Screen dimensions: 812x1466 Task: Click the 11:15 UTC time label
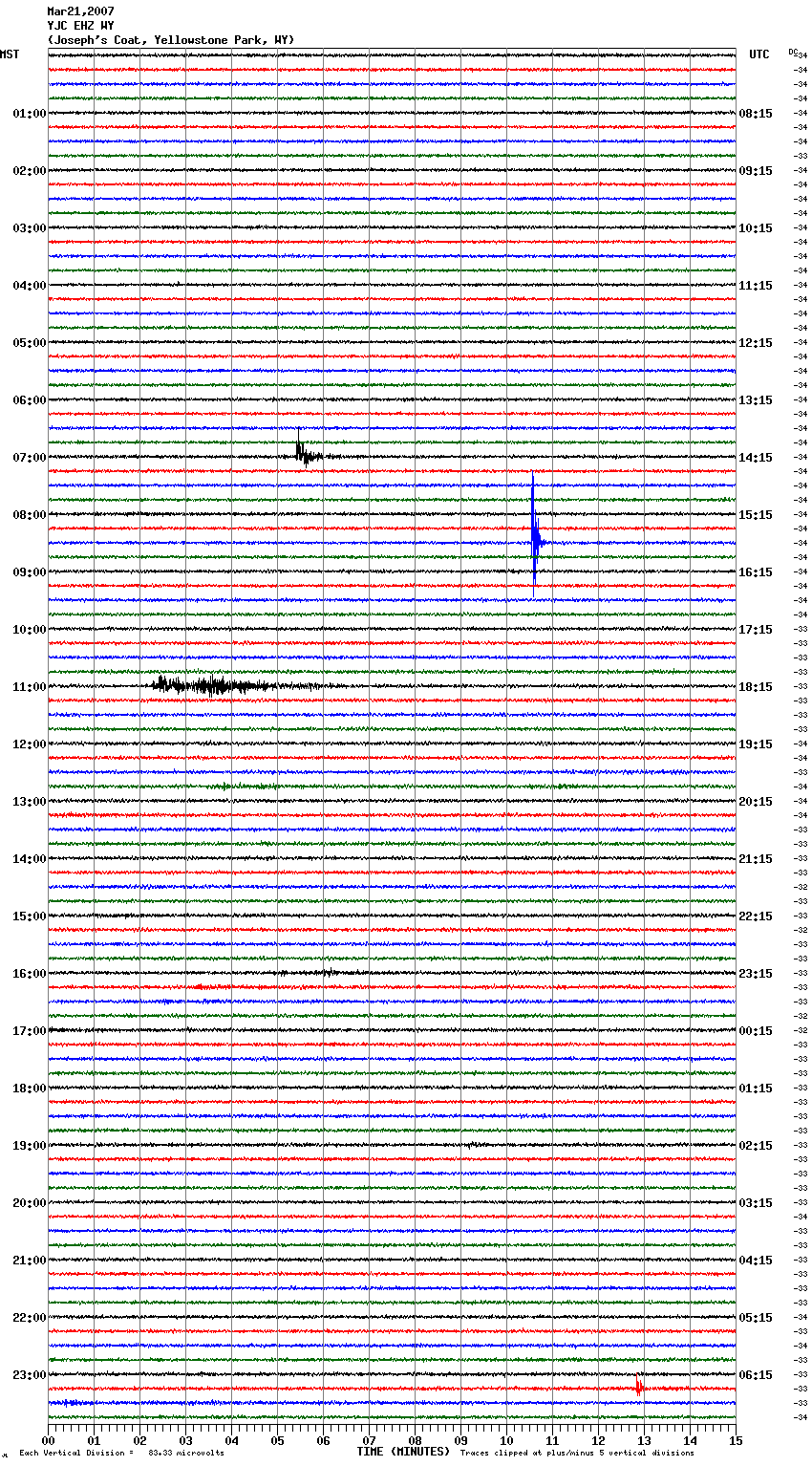(x=756, y=286)
